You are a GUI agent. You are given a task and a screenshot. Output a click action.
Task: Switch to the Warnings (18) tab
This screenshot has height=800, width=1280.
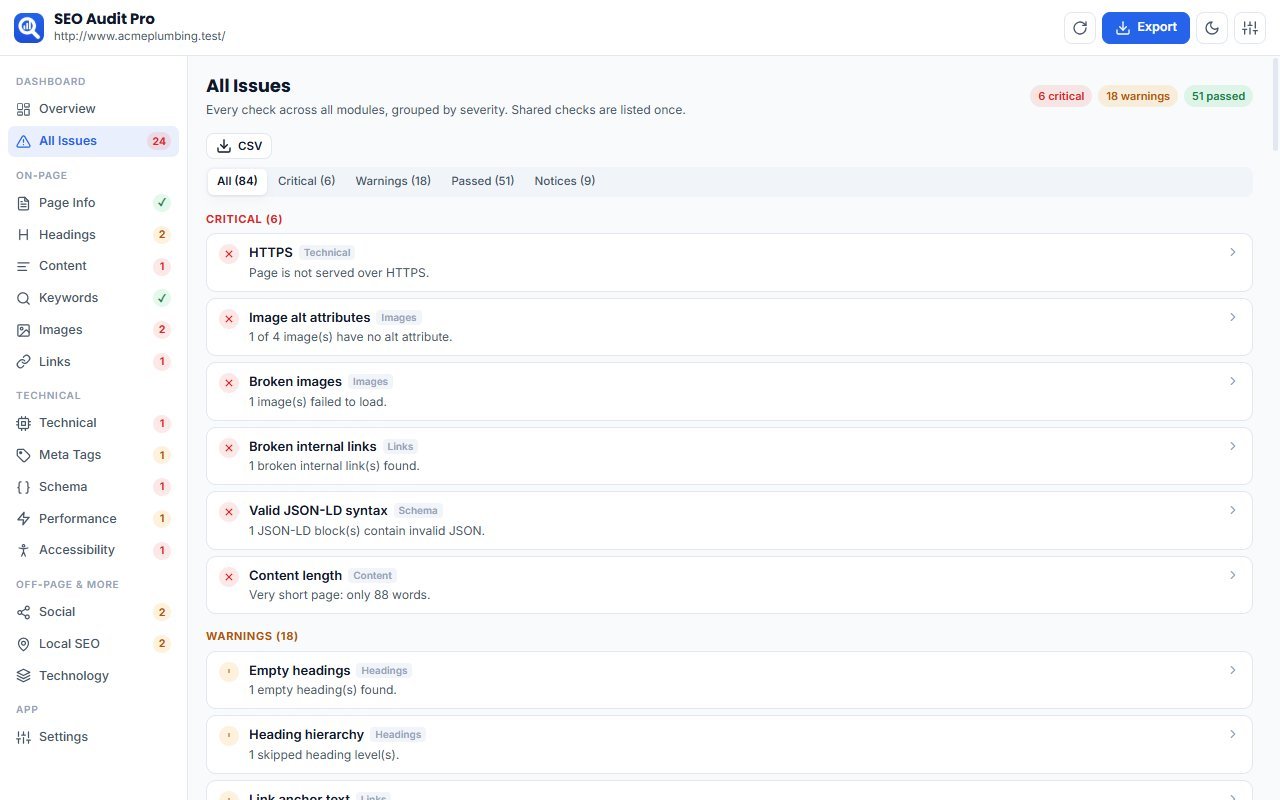[x=393, y=181]
